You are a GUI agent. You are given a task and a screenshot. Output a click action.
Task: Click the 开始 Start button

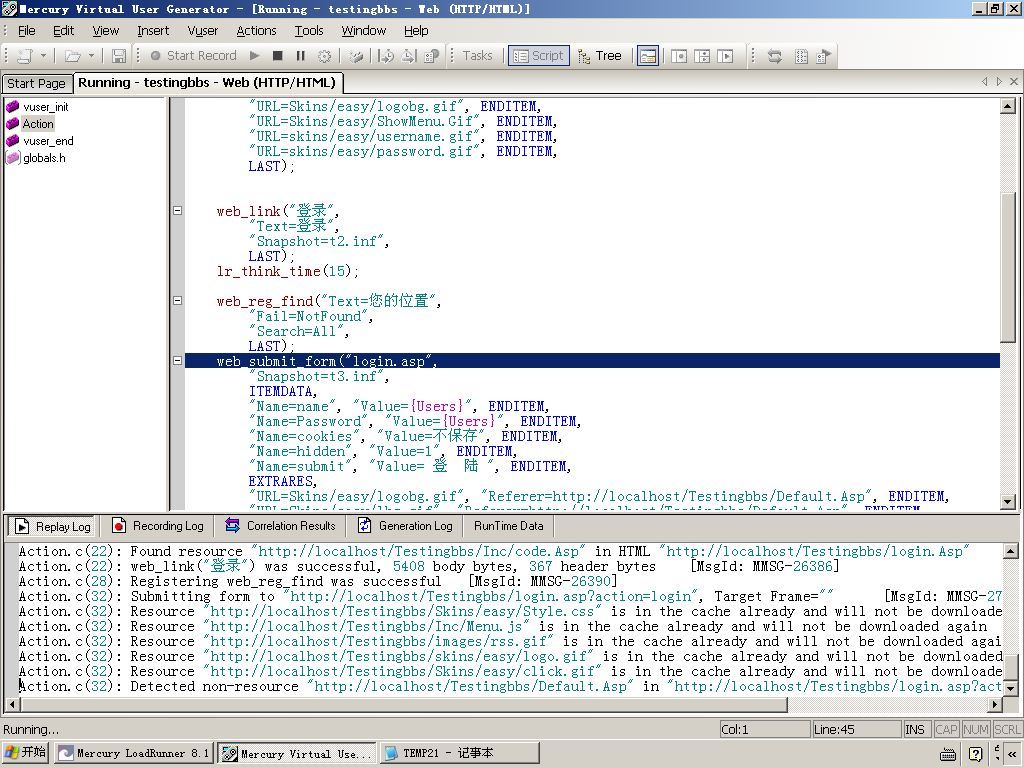26,753
